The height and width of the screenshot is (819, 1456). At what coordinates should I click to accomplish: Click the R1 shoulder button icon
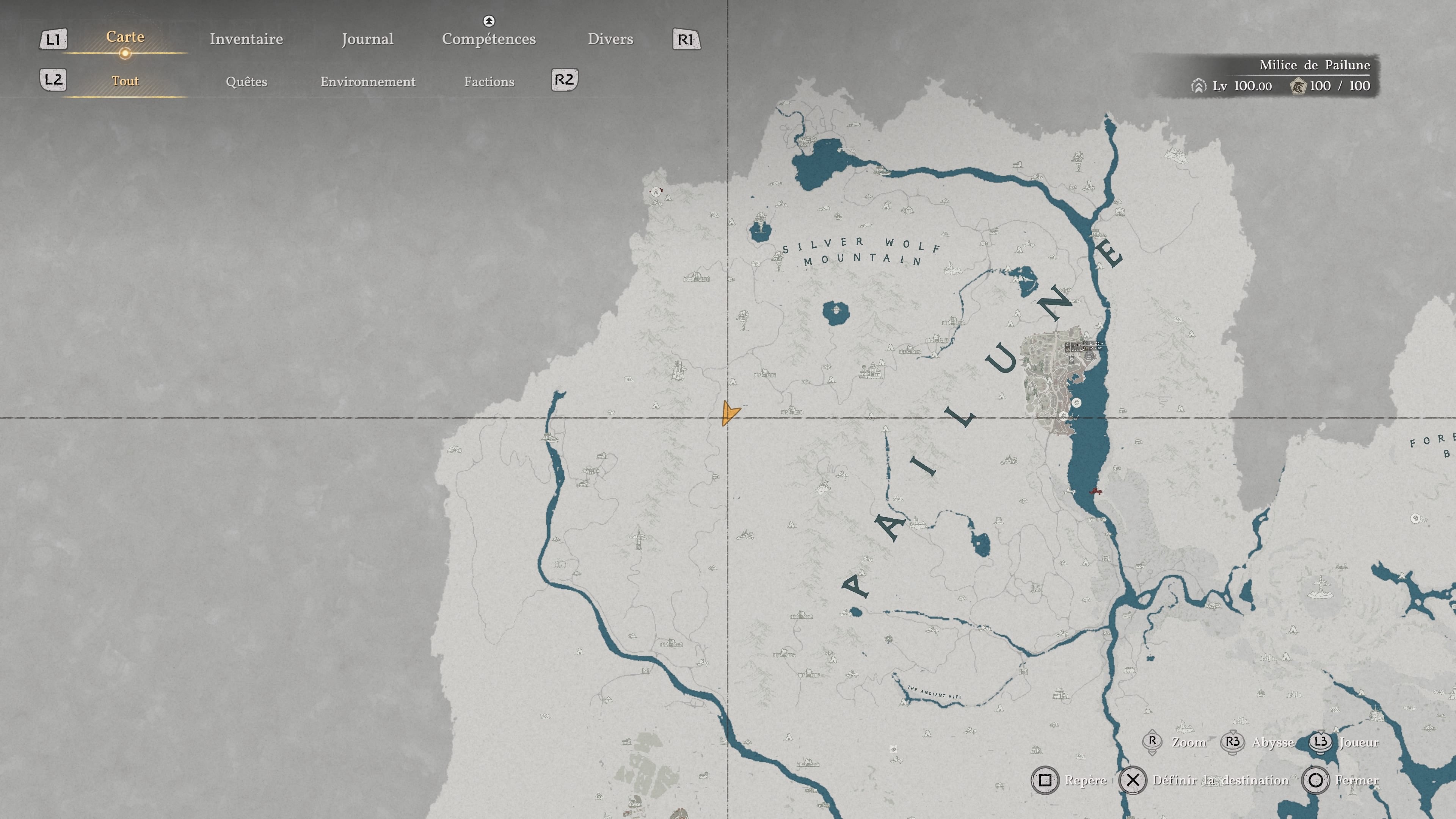[x=686, y=39]
